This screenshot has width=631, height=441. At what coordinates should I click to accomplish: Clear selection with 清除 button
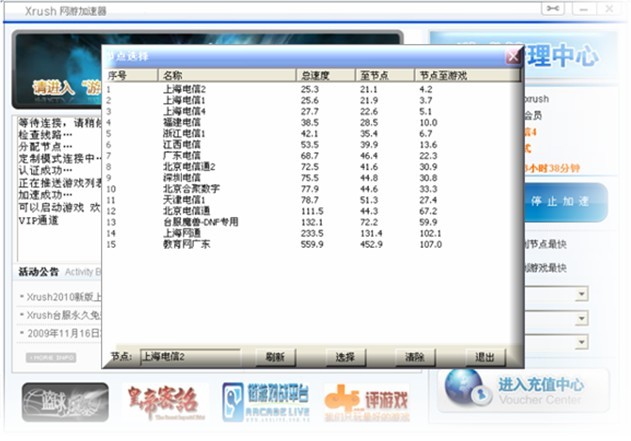click(x=415, y=357)
